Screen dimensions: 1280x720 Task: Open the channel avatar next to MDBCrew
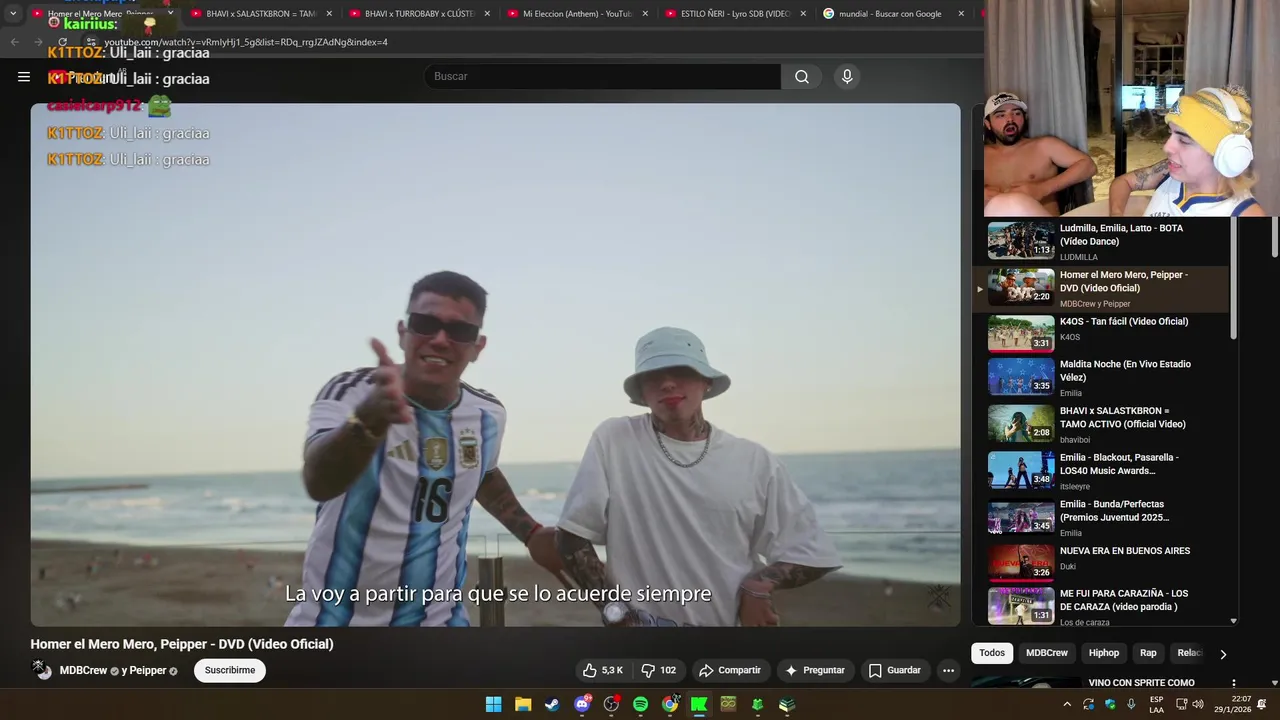[x=42, y=670]
